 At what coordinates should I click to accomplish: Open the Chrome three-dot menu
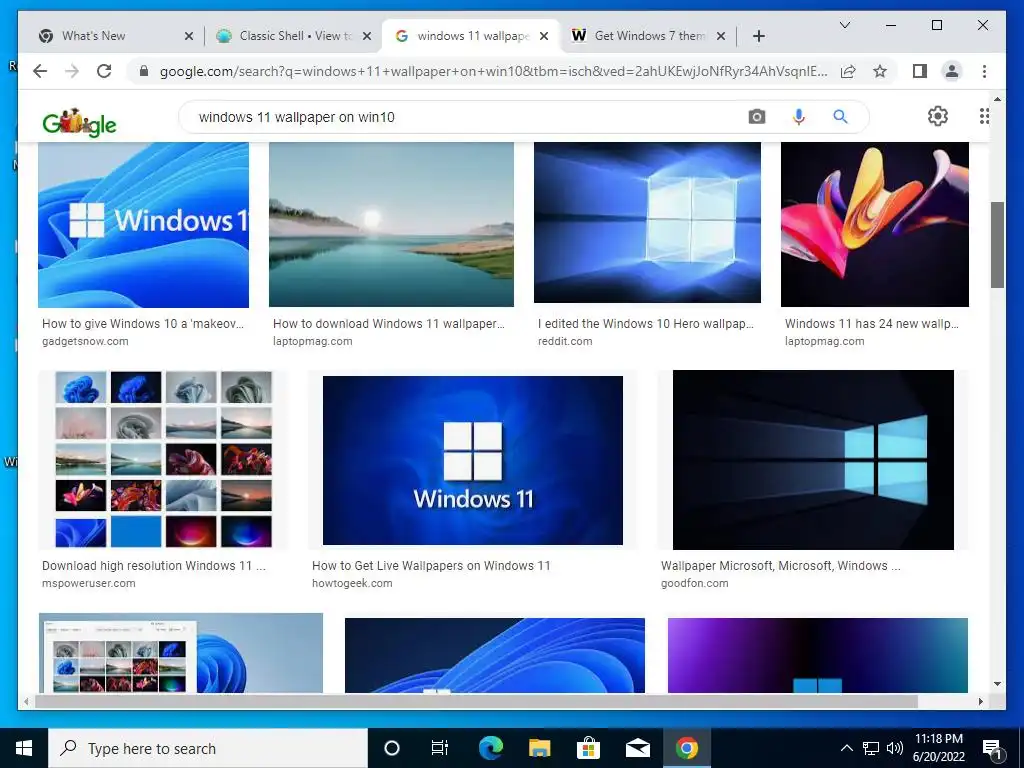[x=984, y=71]
